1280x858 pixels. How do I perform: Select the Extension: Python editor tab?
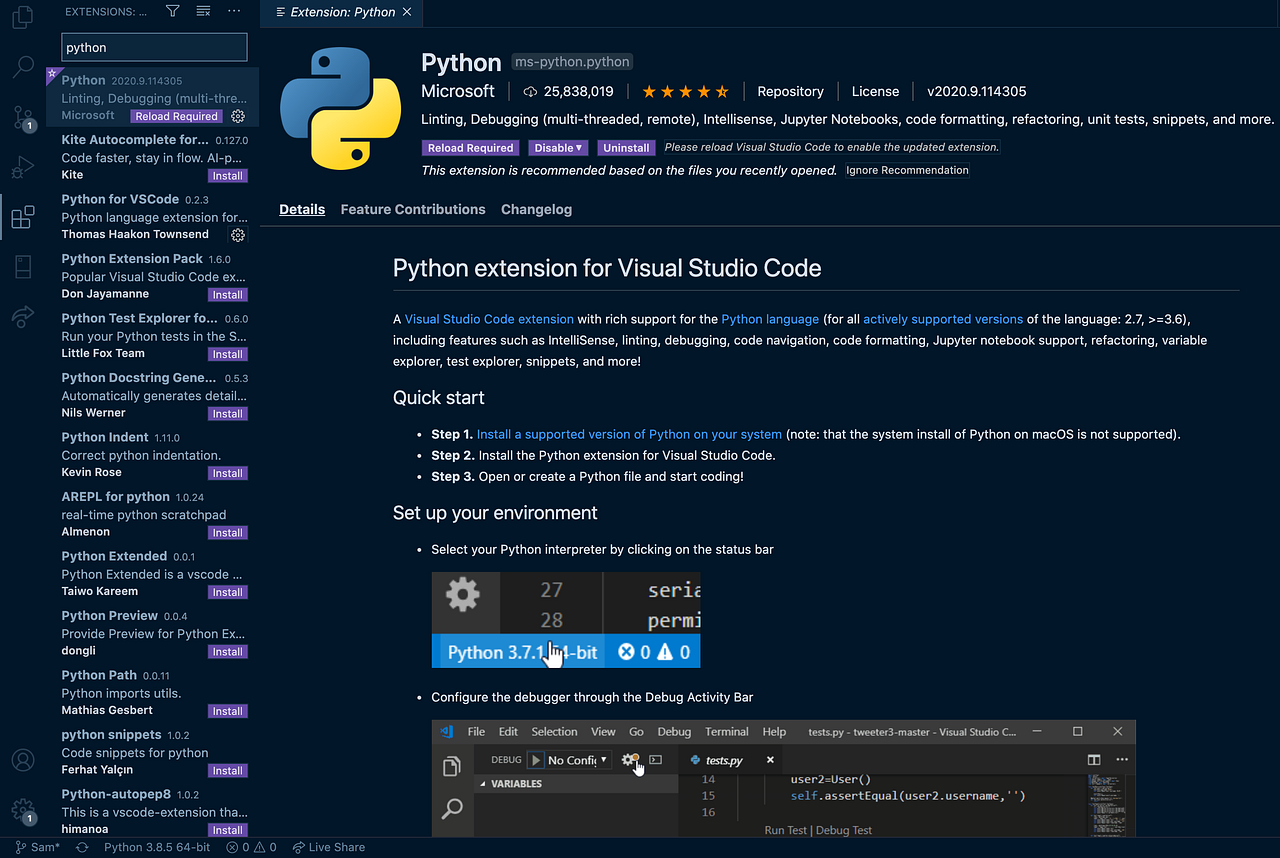[340, 12]
